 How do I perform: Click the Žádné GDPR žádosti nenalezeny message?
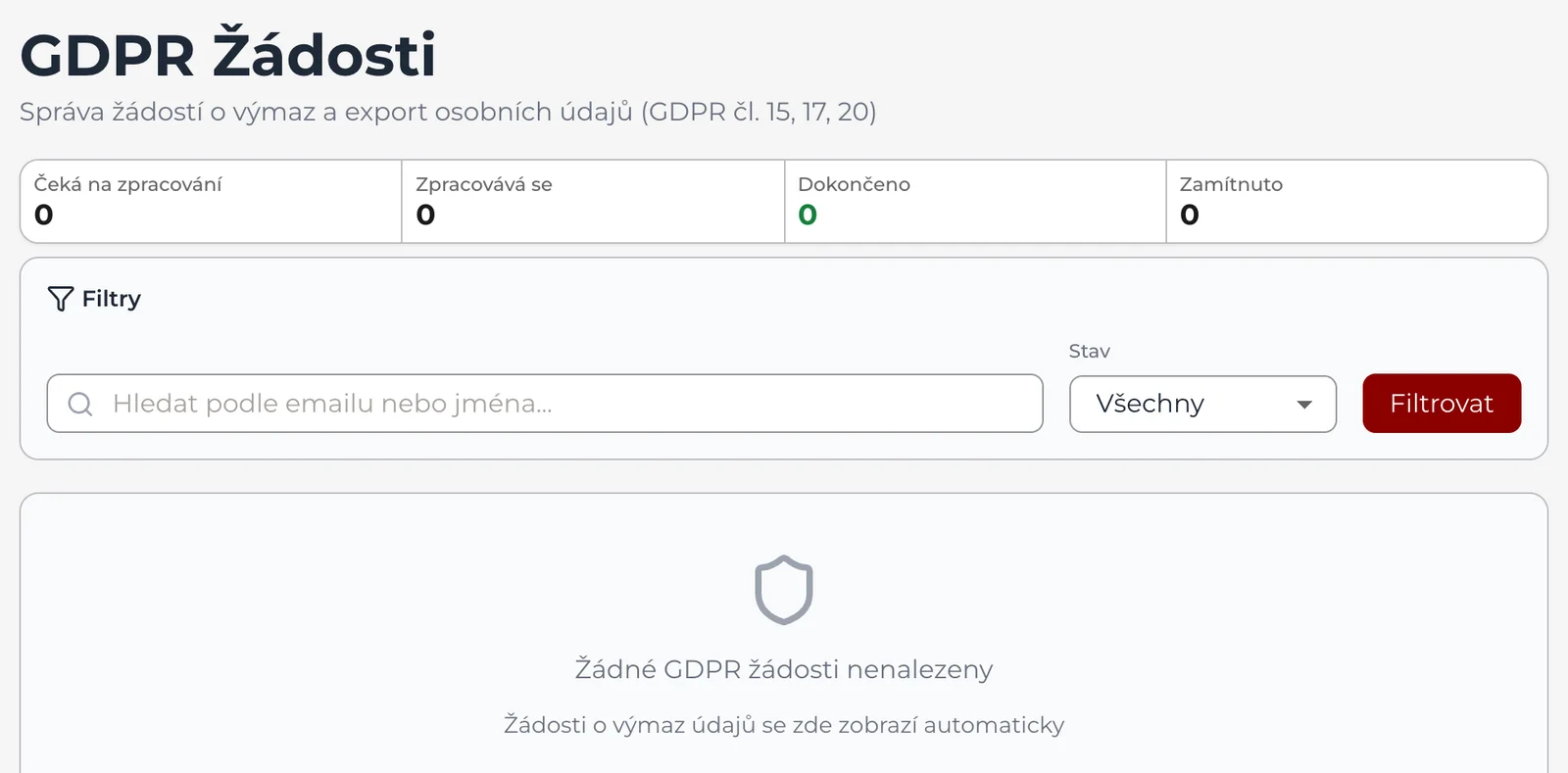point(784,669)
